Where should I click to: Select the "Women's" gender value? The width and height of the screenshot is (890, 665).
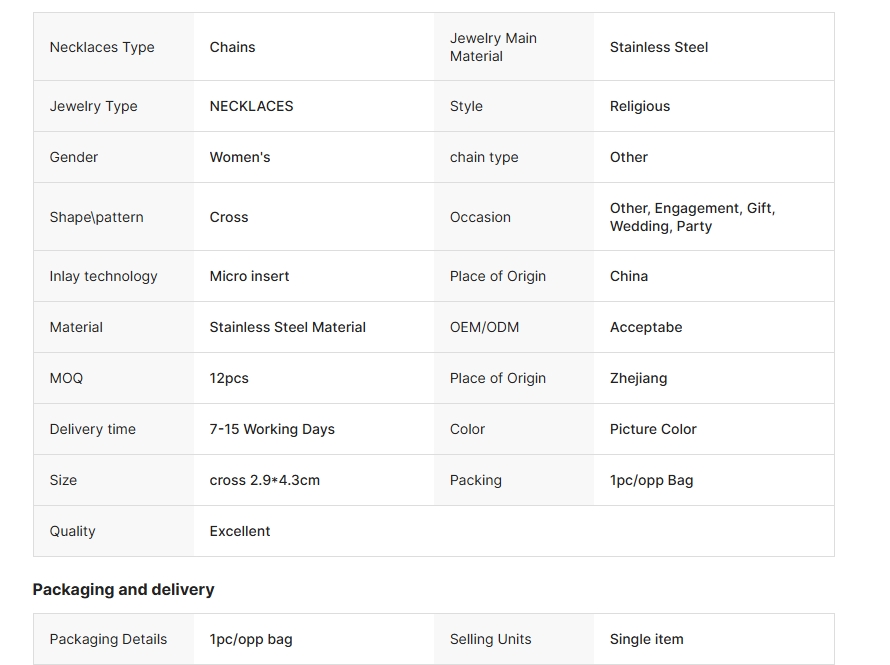tap(239, 157)
